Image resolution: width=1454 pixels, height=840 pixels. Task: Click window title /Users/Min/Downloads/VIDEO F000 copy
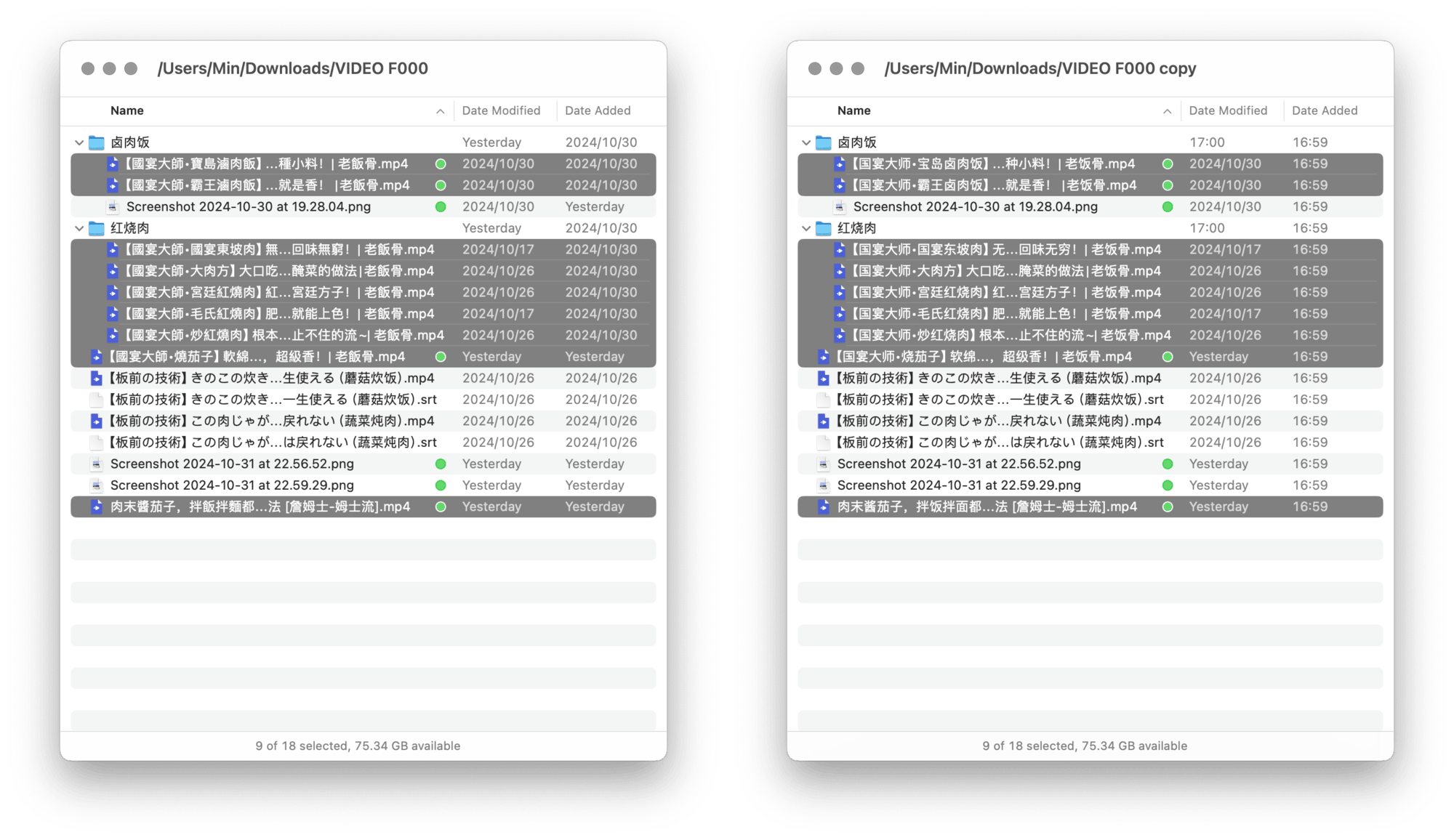click(1040, 68)
